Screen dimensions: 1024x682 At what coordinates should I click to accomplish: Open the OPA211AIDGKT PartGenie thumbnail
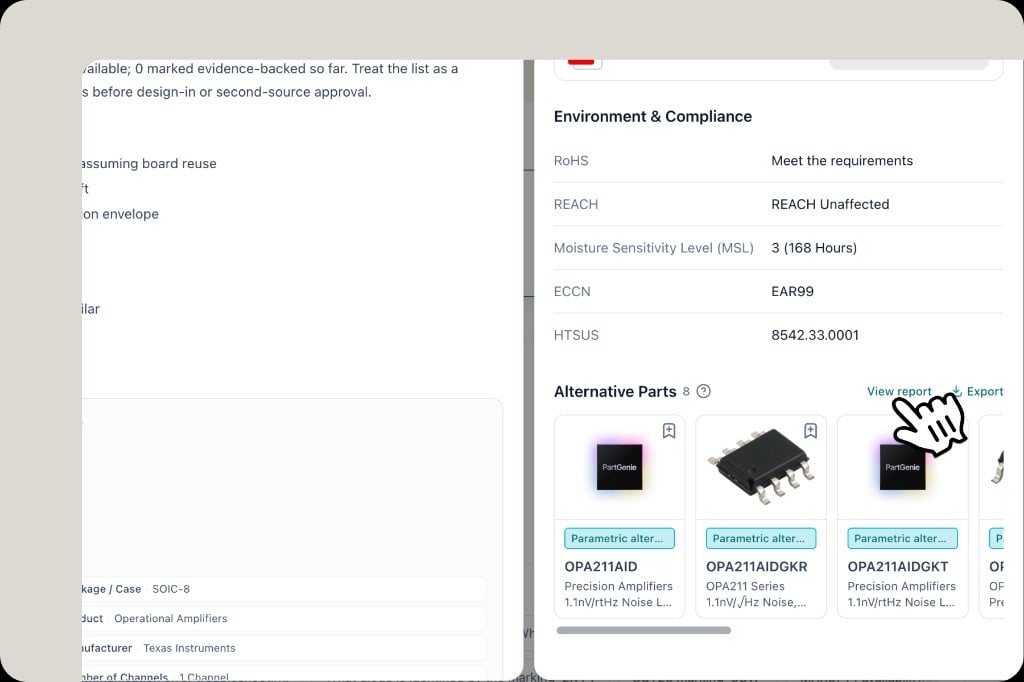click(903, 467)
